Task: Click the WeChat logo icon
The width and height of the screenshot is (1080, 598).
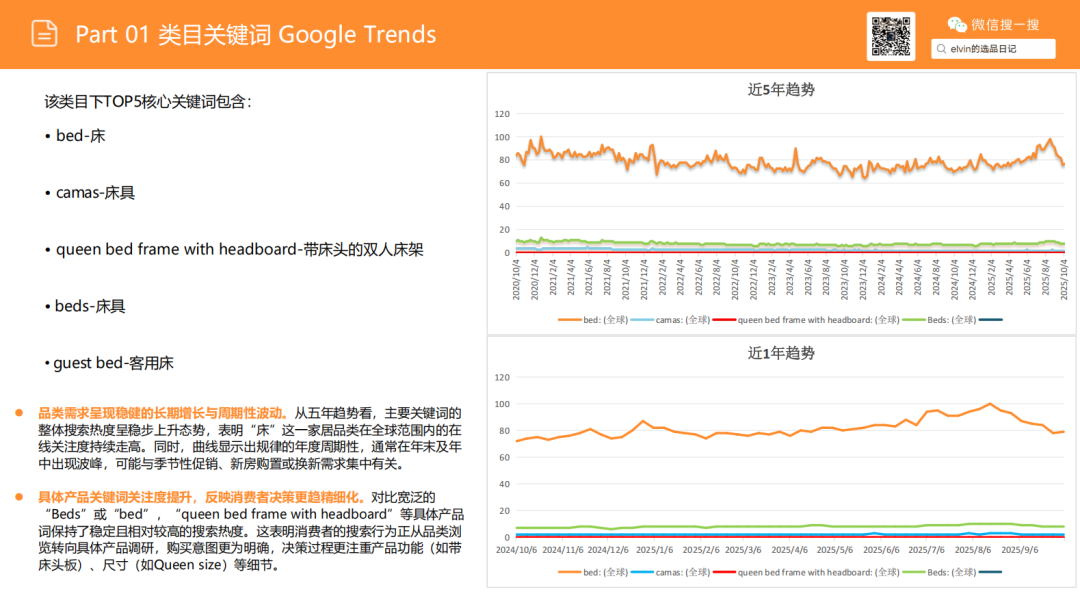Action: tap(957, 24)
